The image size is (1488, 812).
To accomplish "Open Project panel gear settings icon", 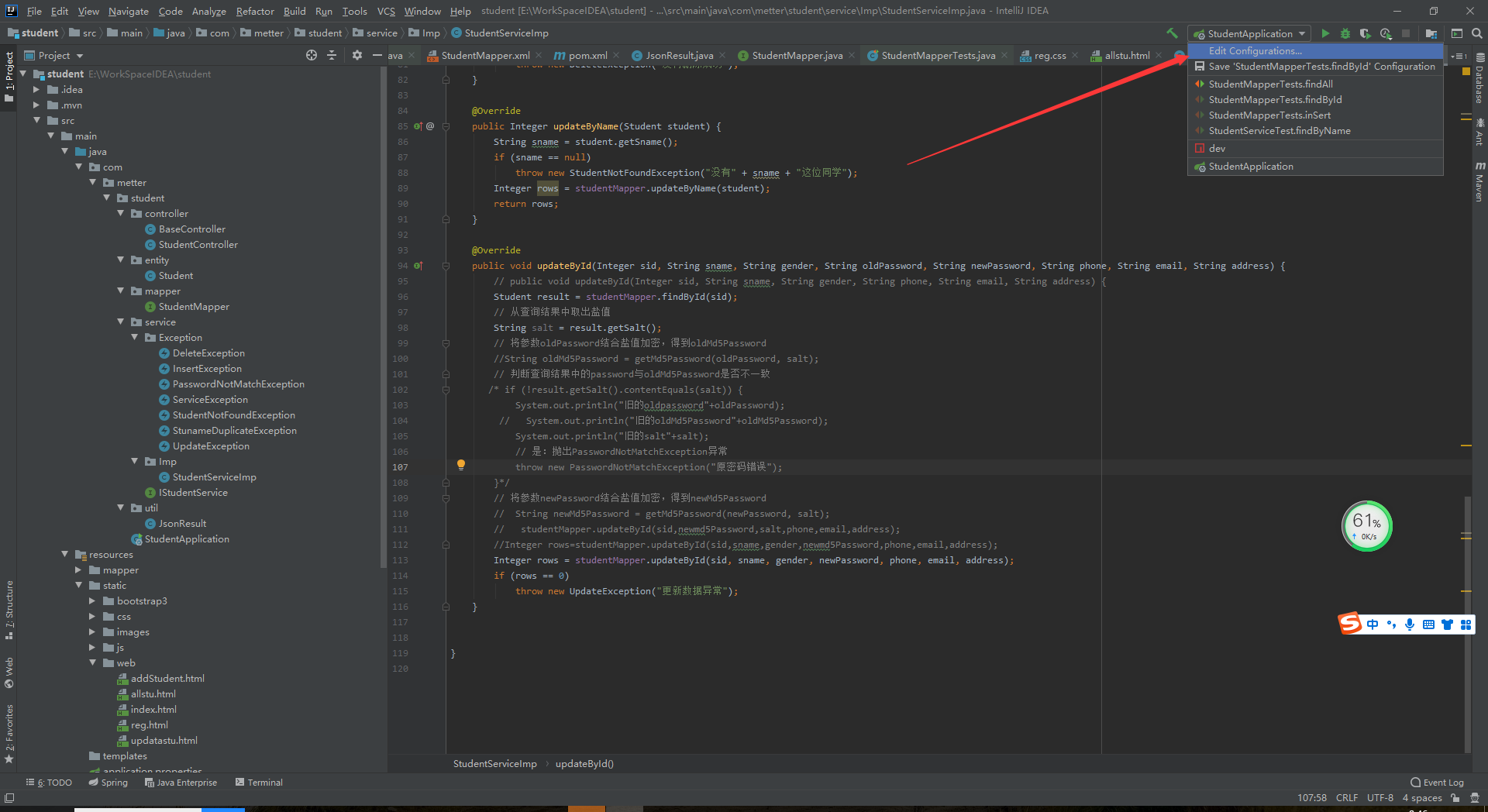I will 357,55.
